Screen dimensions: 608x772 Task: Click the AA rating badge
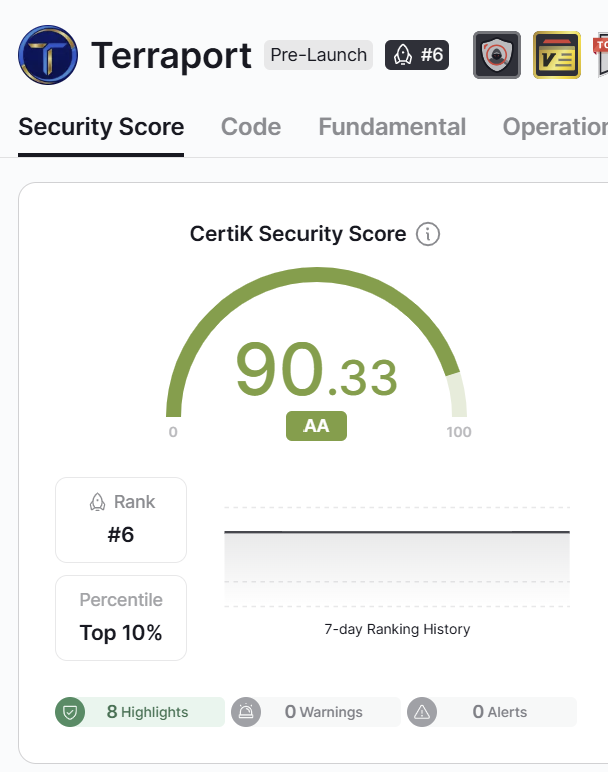316,426
